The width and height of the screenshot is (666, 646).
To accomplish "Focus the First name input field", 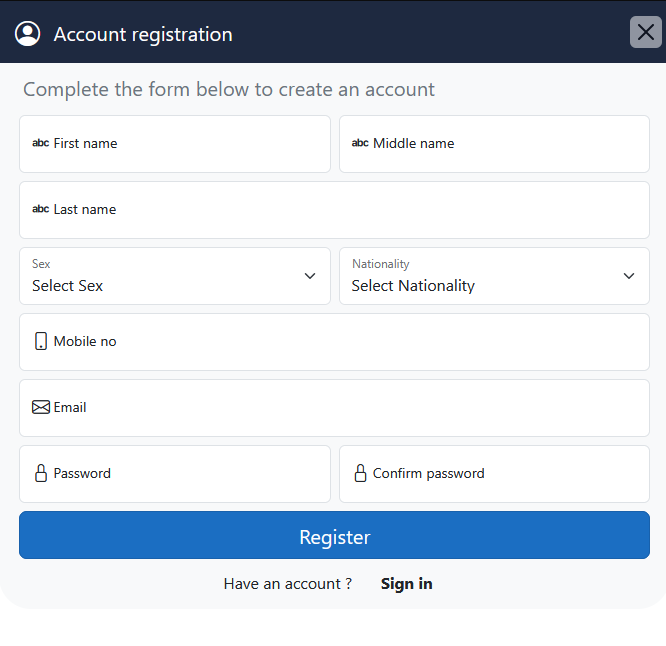I will click(x=190, y=144).
